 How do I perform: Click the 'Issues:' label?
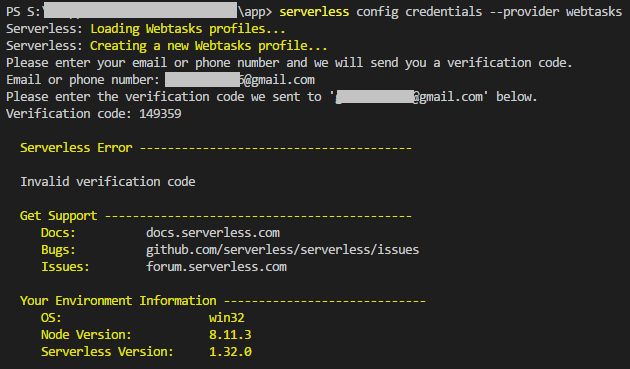coord(65,266)
